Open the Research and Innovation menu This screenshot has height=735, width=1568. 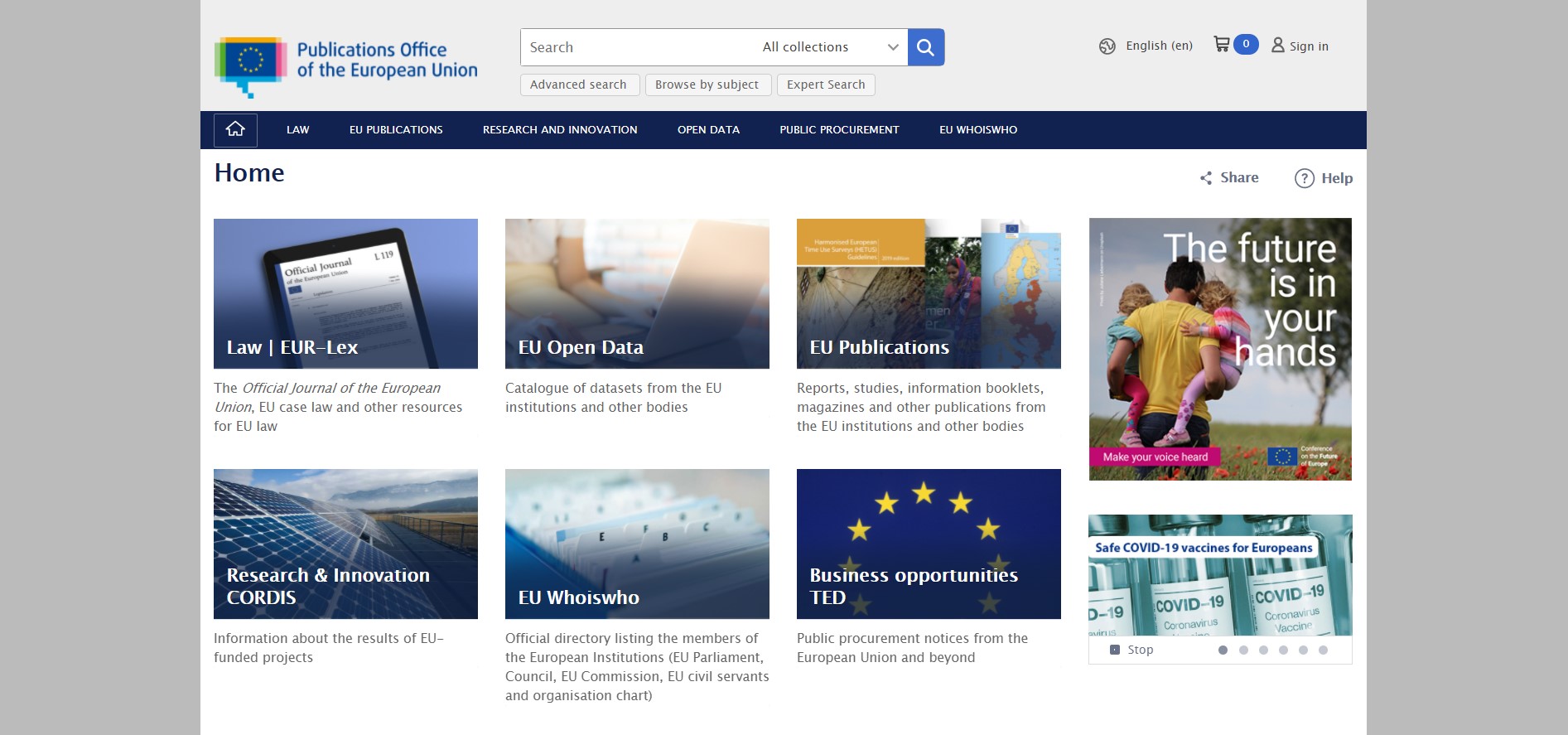tap(560, 130)
